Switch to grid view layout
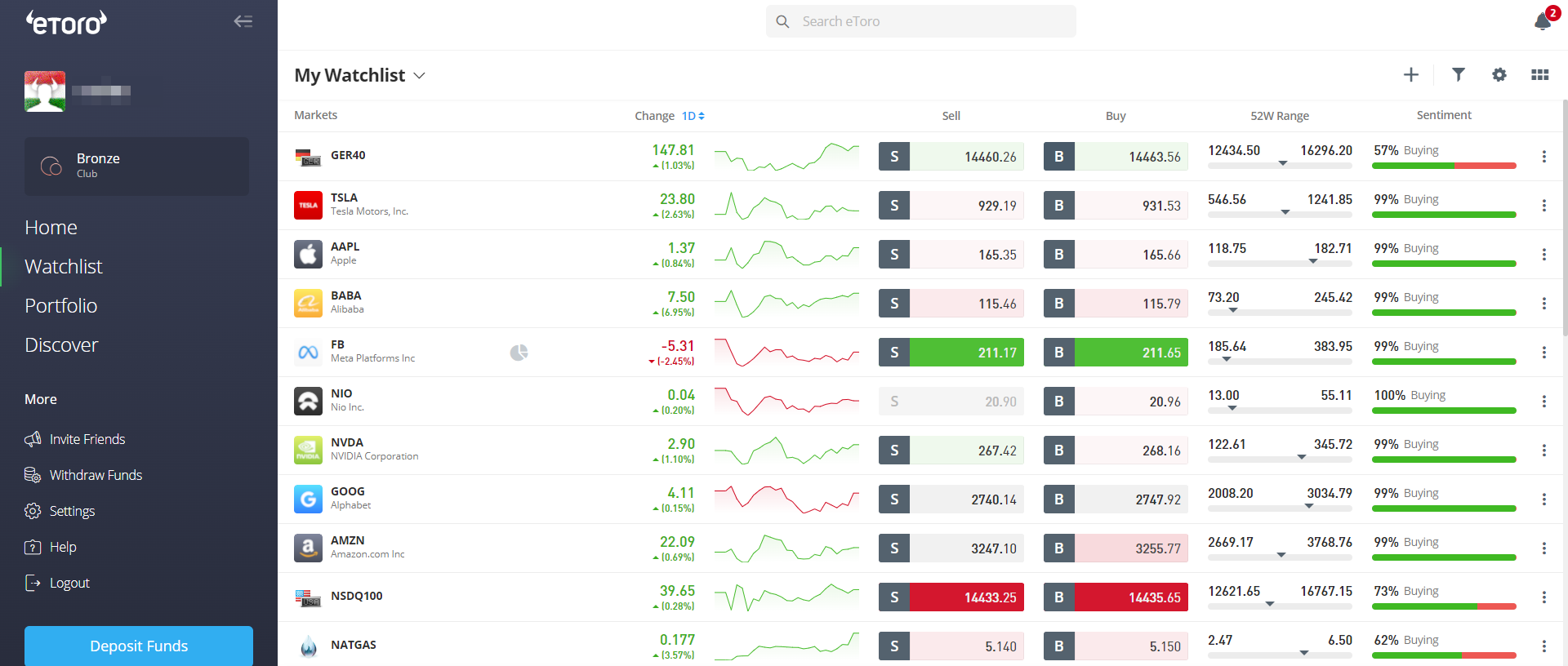This screenshot has width=1568, height=666. click(1539, 75)
